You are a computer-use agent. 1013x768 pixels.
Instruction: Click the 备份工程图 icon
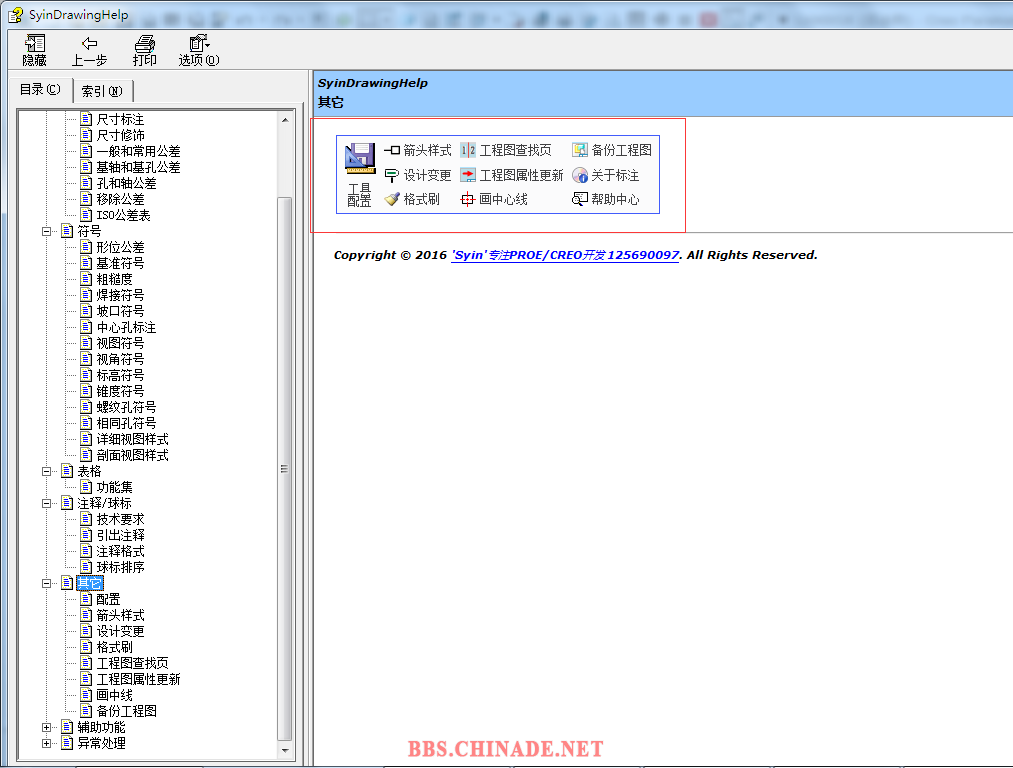point(580,150)
